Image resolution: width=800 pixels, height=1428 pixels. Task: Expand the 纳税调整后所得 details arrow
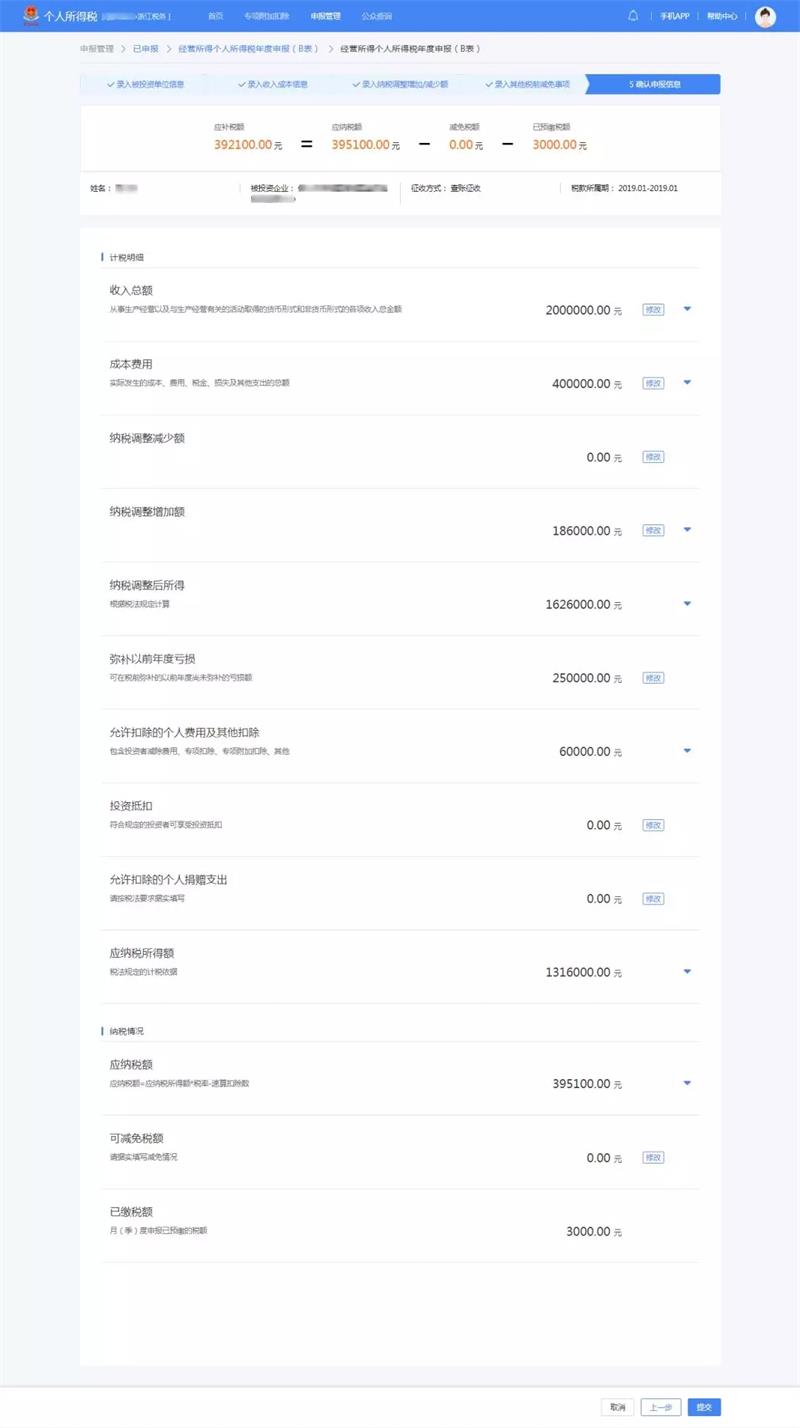point(687,604)
